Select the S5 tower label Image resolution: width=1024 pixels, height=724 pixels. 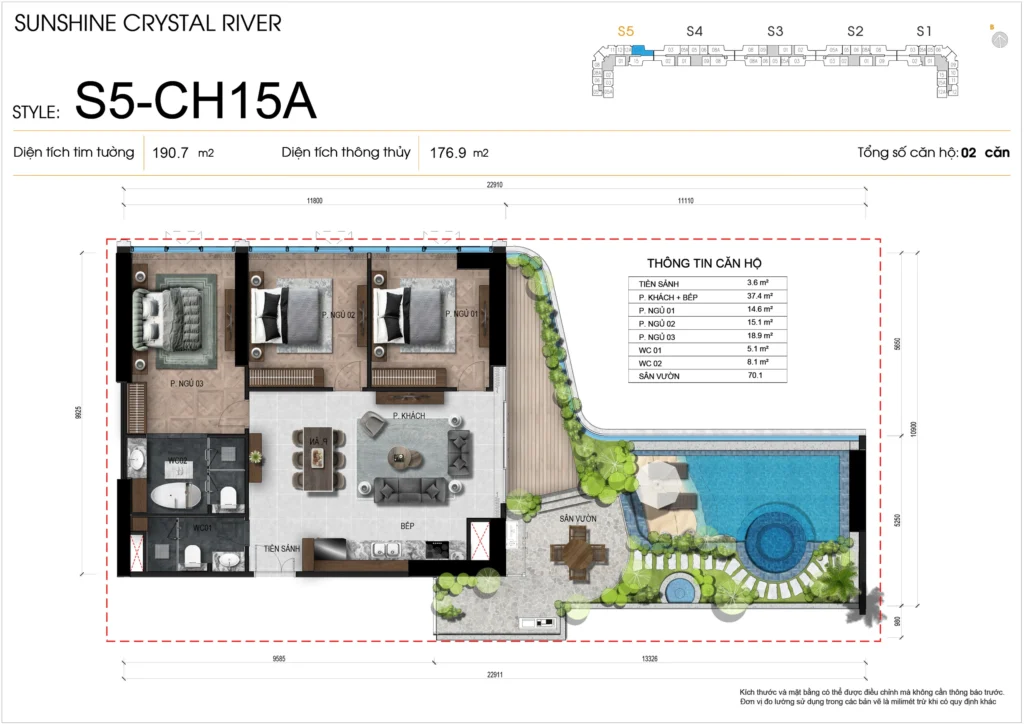626,32
